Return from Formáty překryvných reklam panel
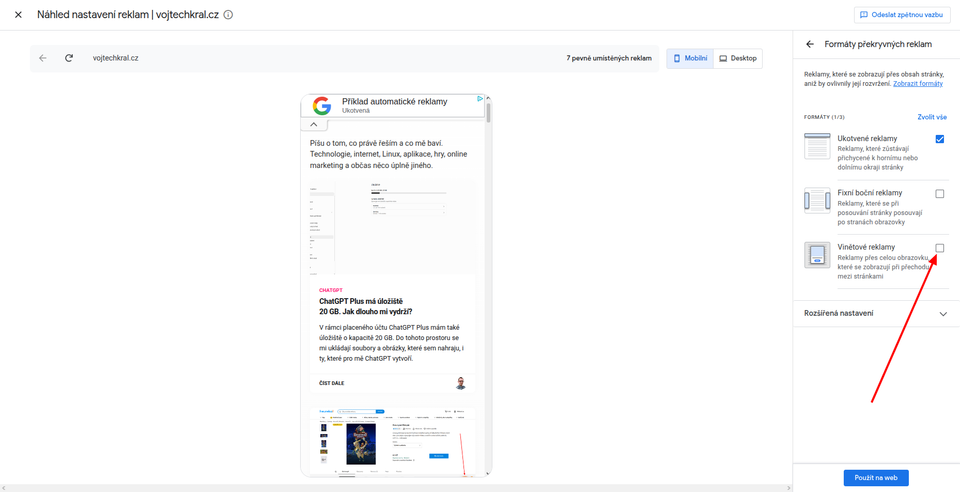Image resolution: width=960 pixels, height=492 pixels. point(810,44)
